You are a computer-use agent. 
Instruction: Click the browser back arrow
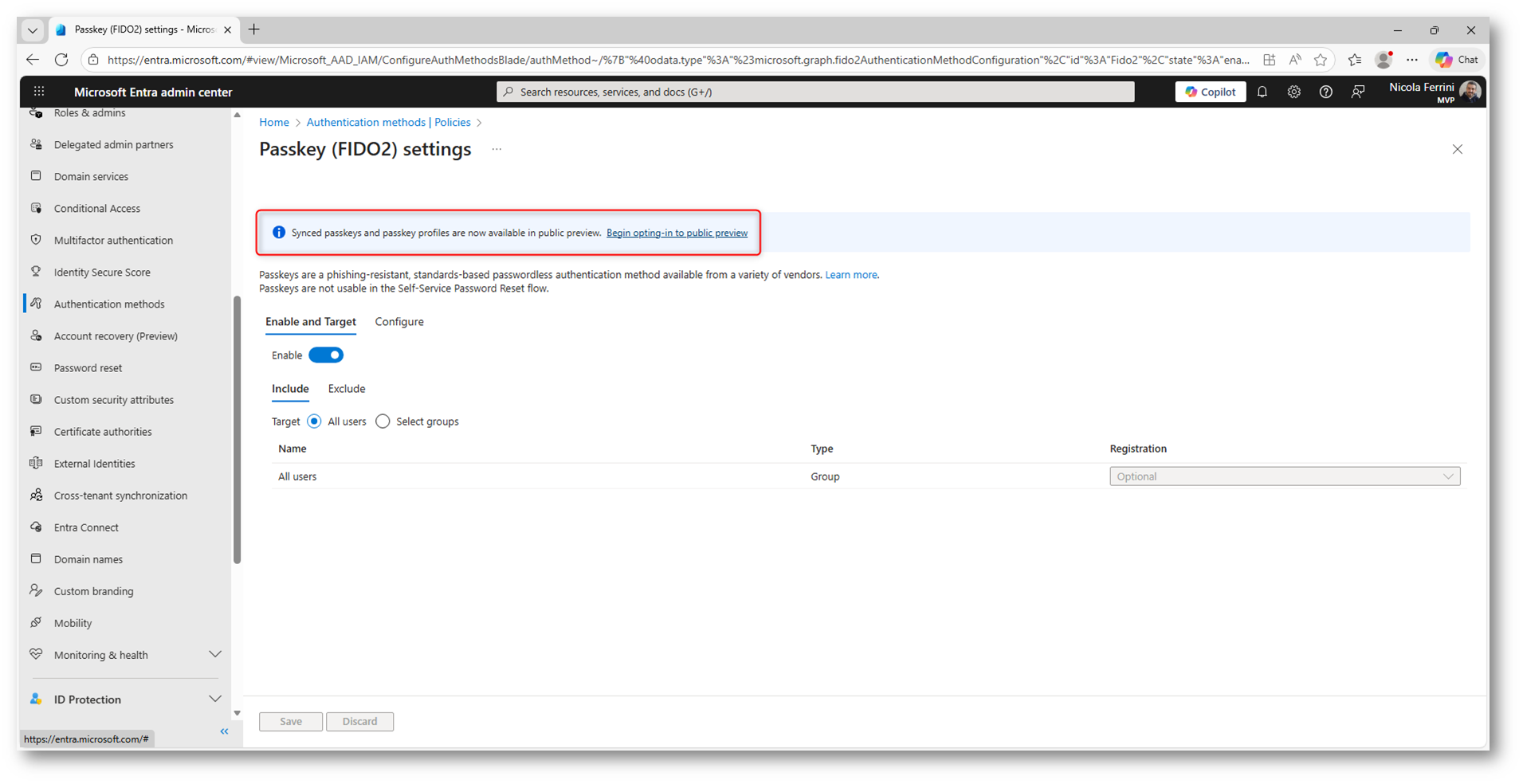point(33,60)
